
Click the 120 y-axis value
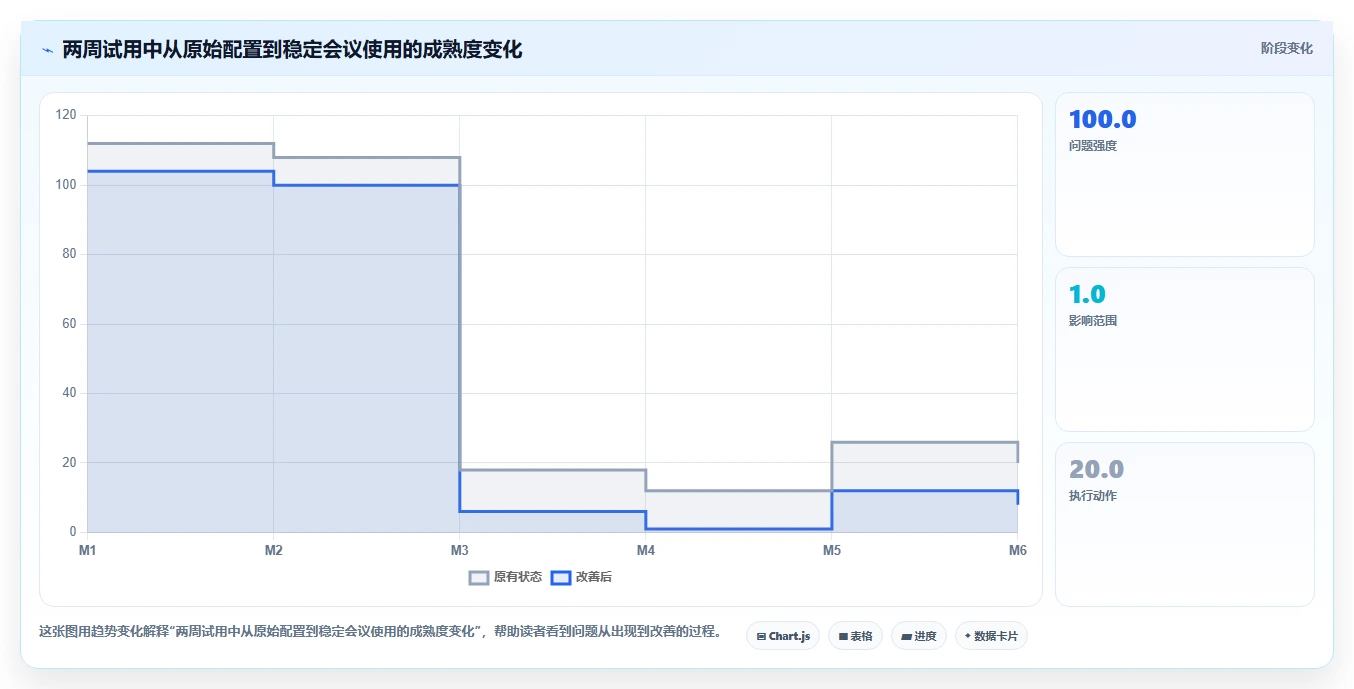(67, 115)
